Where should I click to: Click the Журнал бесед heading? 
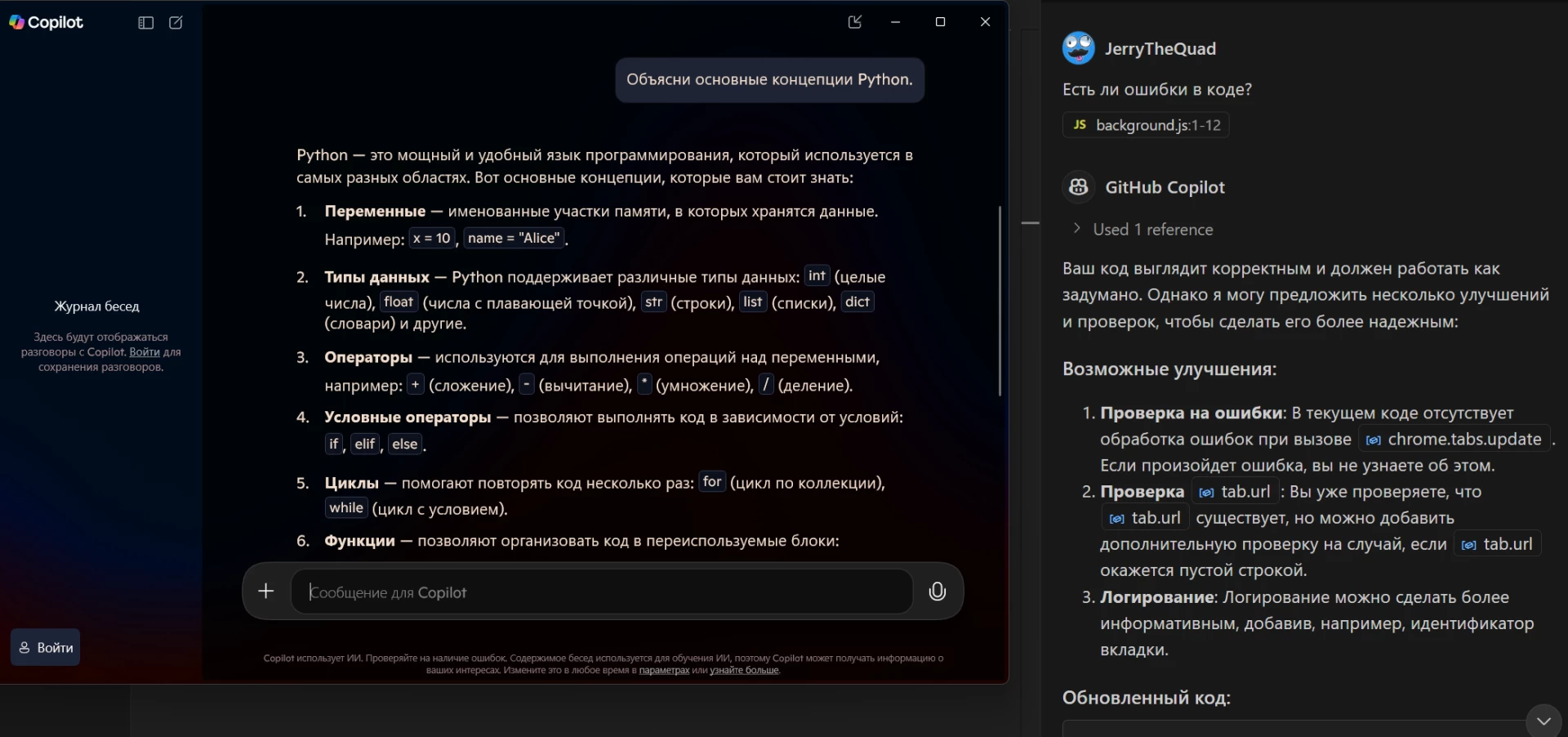(96, 306)
